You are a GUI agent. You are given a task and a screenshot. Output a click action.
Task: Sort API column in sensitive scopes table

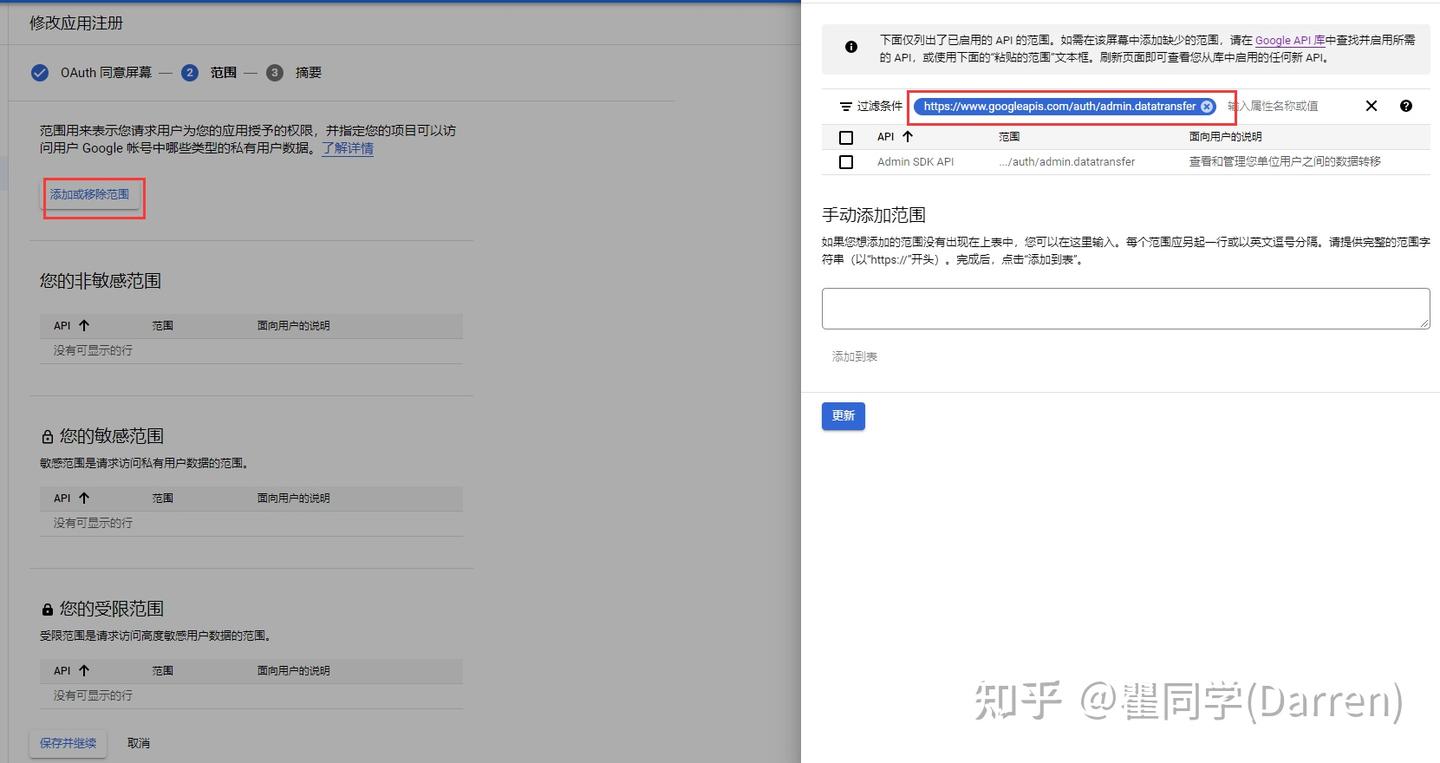pos(84,497)
